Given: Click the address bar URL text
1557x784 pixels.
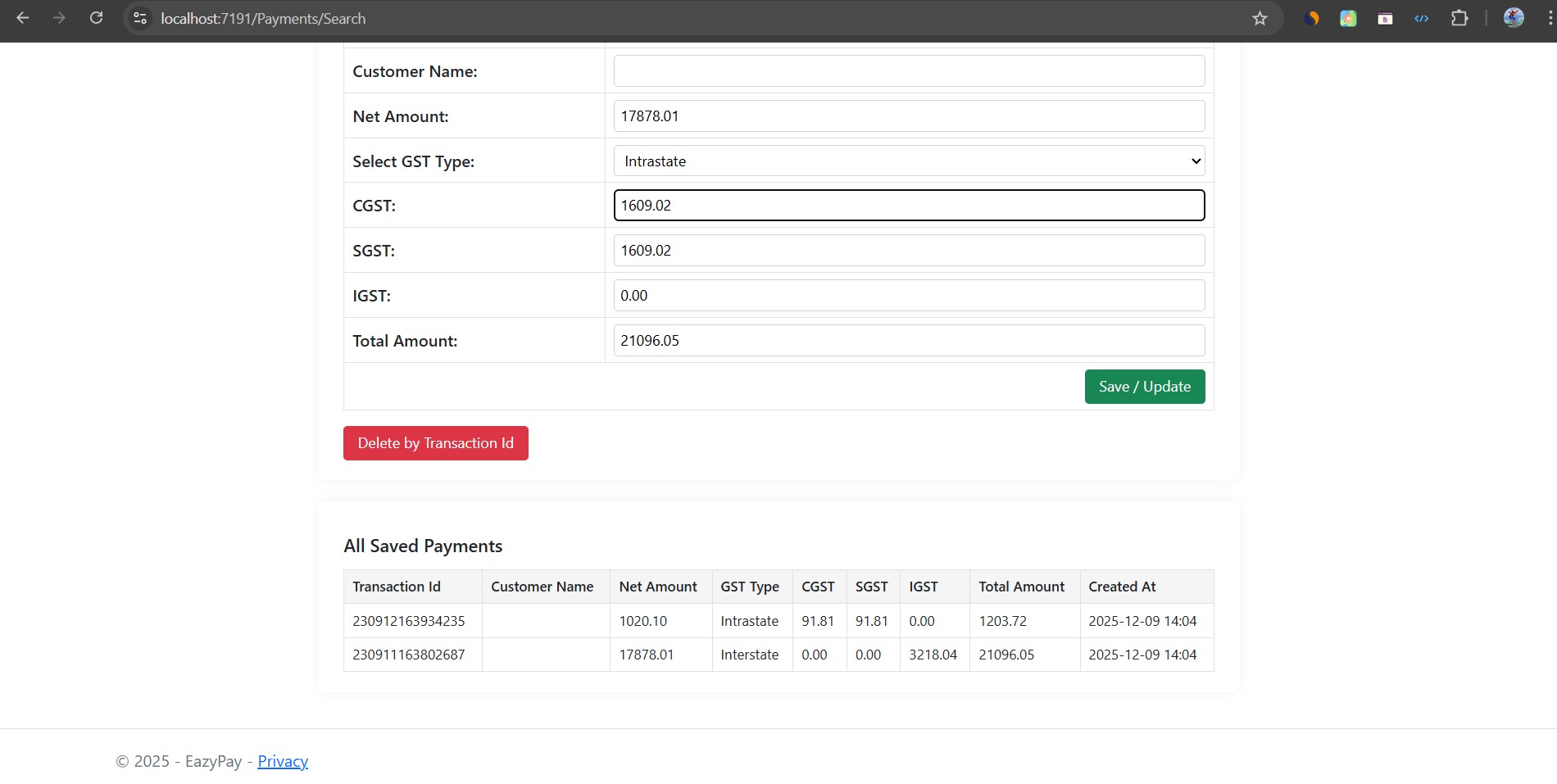Looking at the screenshot, I should tap(263, 18).
